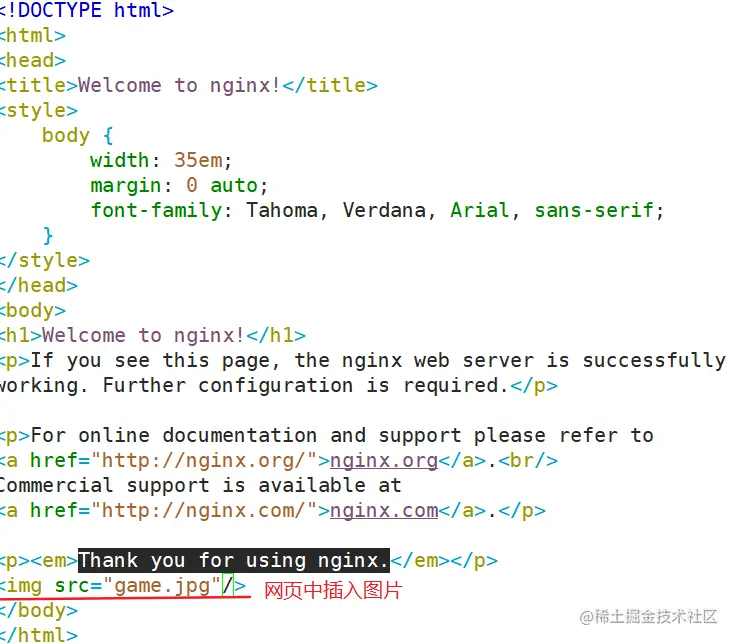Click the closing '</em></p>' tags
This screenshot has height=644, width=736.
coord(444,560)
